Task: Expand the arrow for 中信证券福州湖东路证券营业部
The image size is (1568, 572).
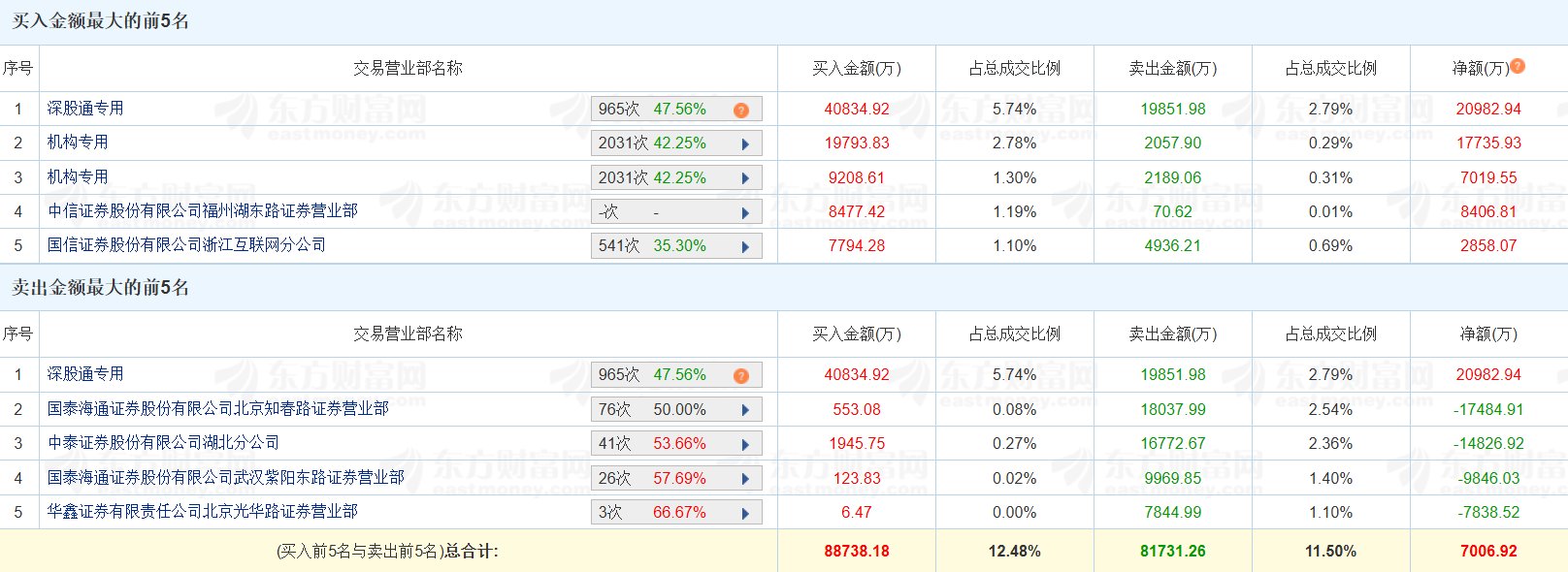Action: [x=745, y=212]
